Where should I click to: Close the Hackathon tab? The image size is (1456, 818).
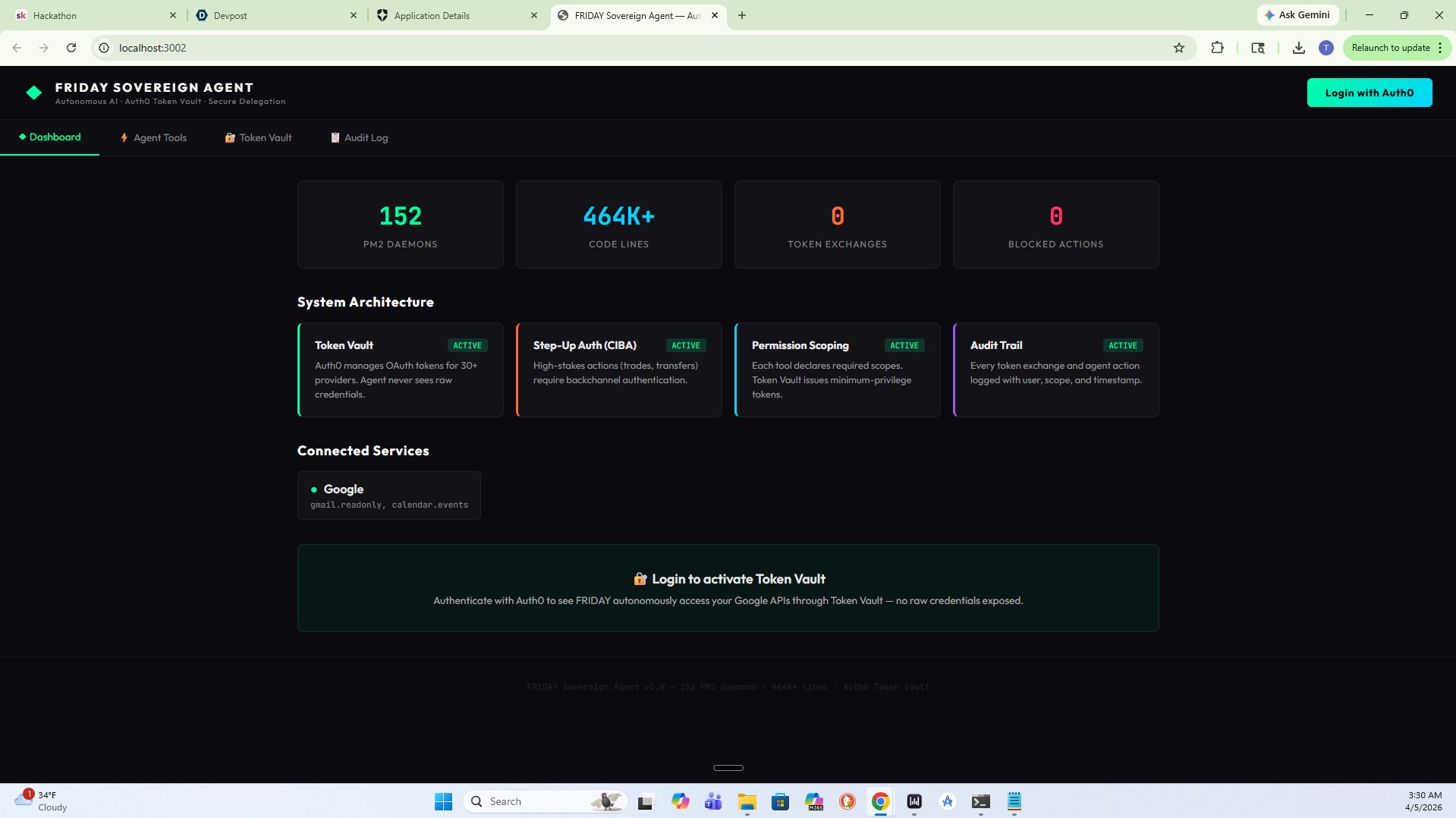click(172, 15)
